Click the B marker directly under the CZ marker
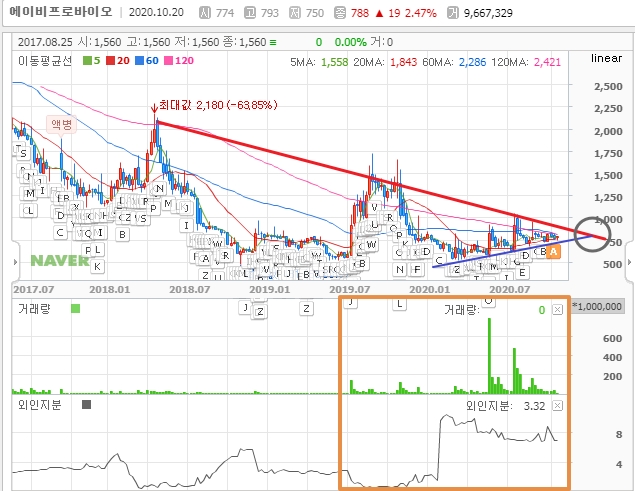Screen dimensions: 635x491 [x=122, y=234]
